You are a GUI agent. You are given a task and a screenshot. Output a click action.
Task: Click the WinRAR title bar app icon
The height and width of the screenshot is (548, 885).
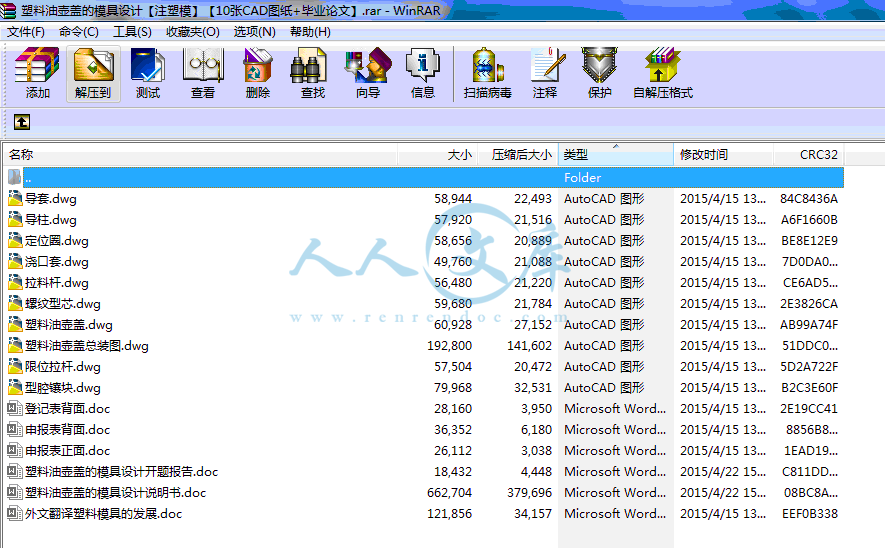pos(8,10)
